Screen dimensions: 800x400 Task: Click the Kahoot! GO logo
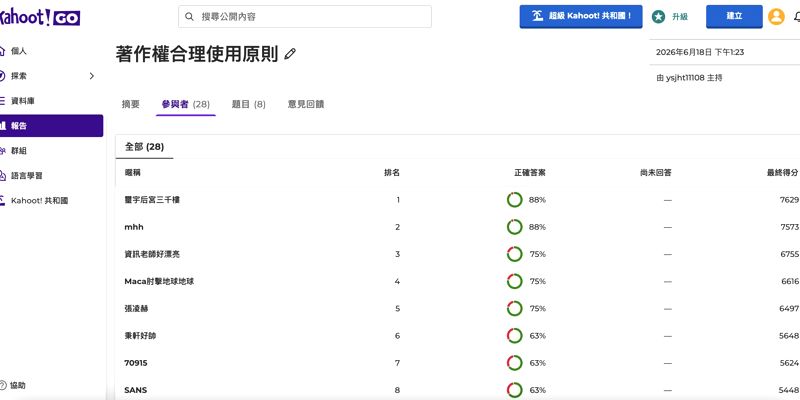click(x=40, y=18)
